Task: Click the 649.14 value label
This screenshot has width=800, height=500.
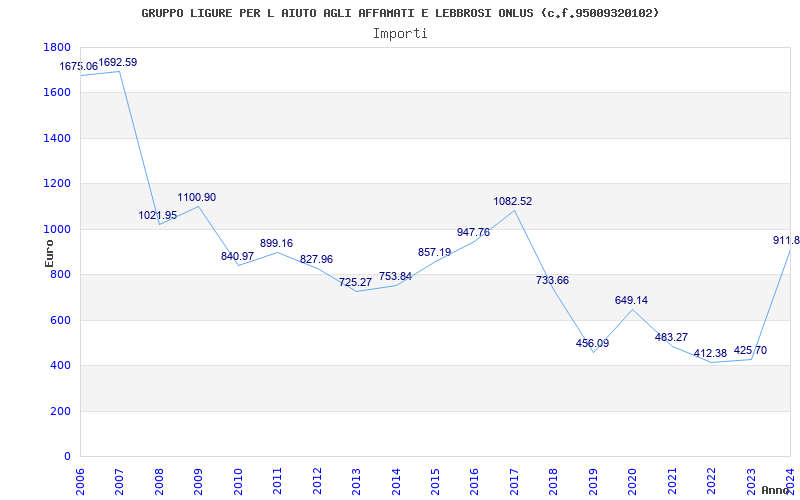Action: pos(632,300)
